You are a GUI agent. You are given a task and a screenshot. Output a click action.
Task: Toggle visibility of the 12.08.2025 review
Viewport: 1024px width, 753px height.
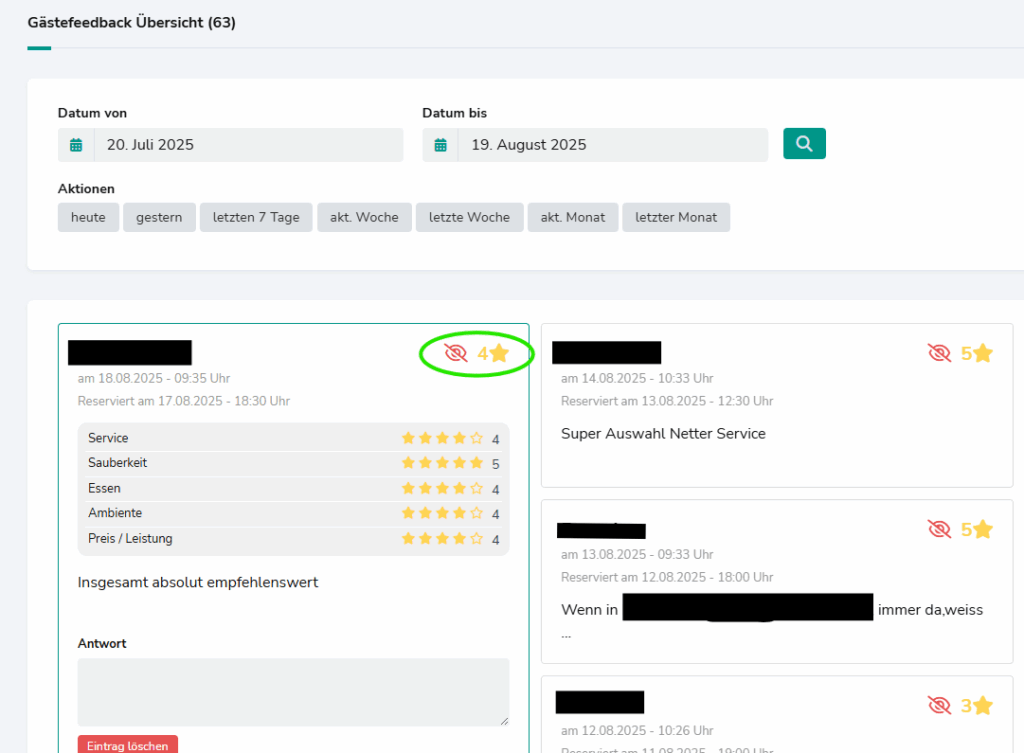(x=939, y=706)
